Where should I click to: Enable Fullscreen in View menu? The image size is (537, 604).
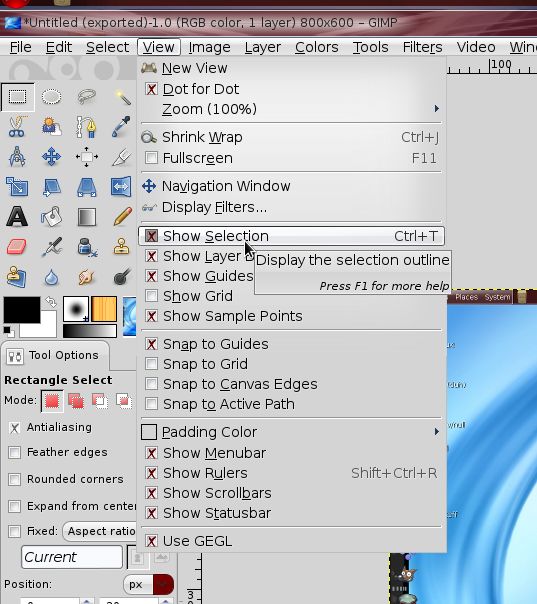point(292,158)
